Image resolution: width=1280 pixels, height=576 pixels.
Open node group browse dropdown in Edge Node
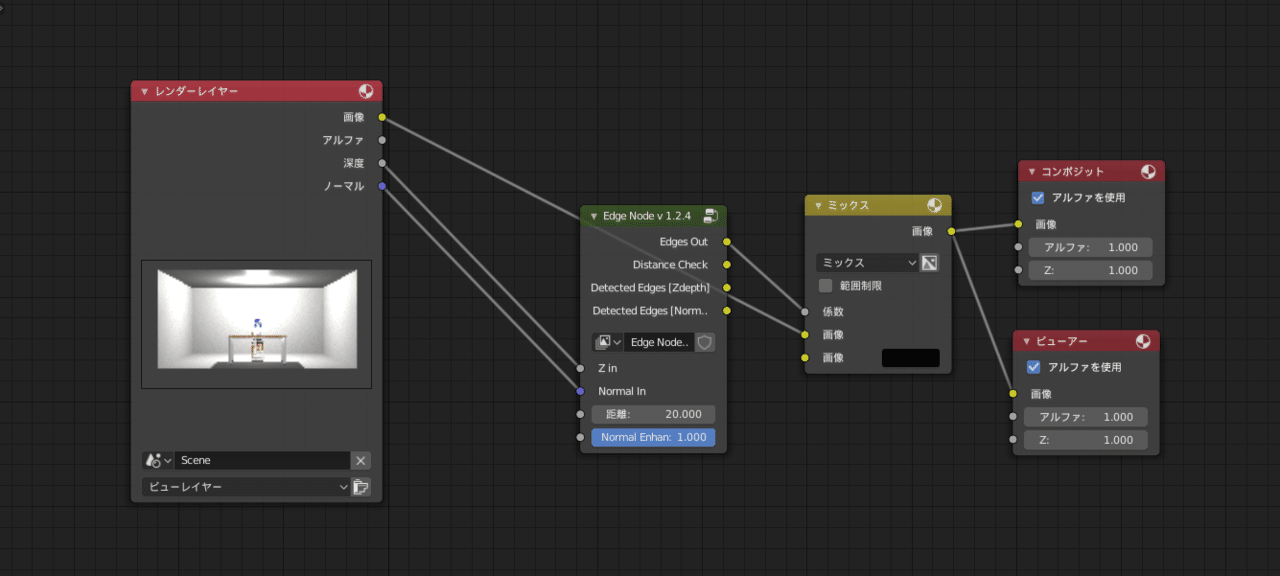coord(608,342)
